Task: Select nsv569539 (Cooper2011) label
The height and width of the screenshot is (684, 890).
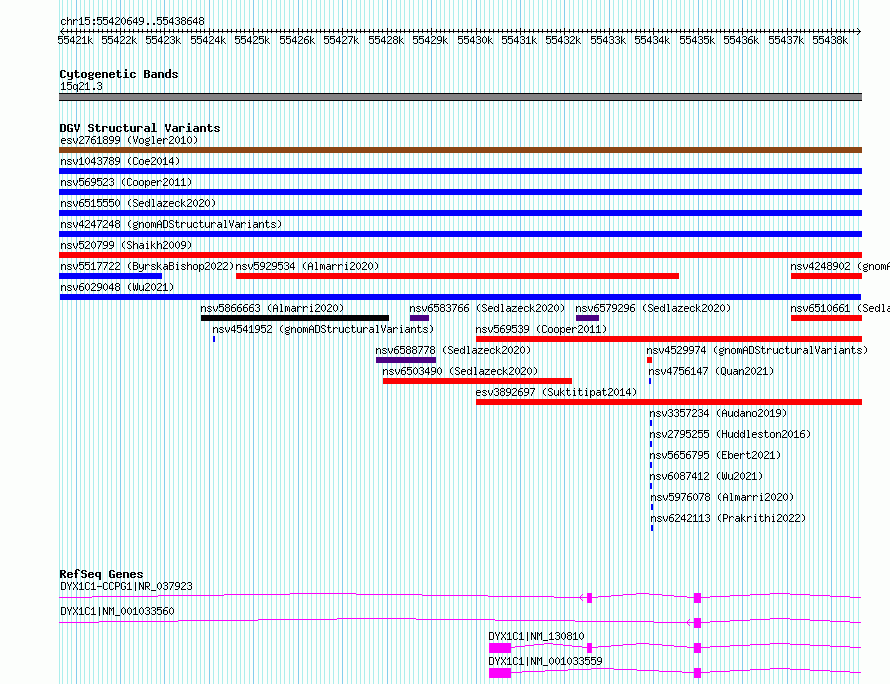Action: click(541, 329)
